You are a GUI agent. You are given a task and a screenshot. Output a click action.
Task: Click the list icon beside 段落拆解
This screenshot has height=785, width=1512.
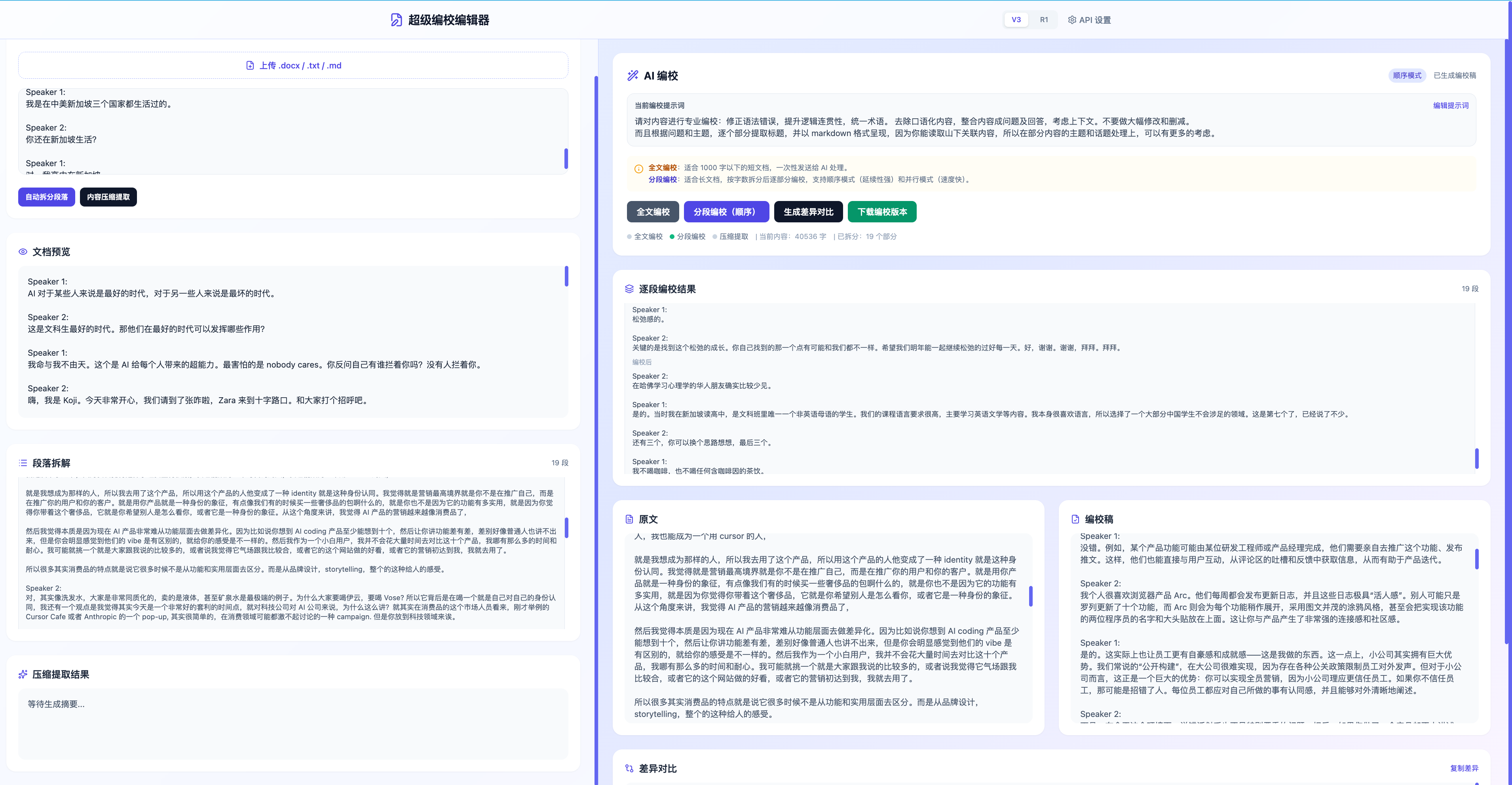[23, 463]
